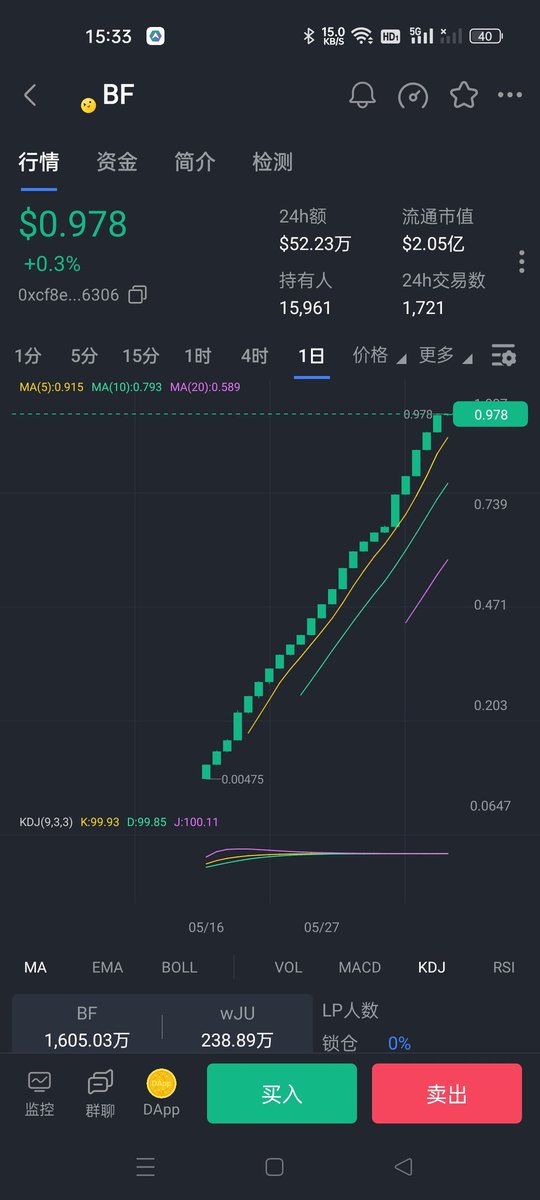
Task: Tap Android home square button
Action: point(274,1167)
